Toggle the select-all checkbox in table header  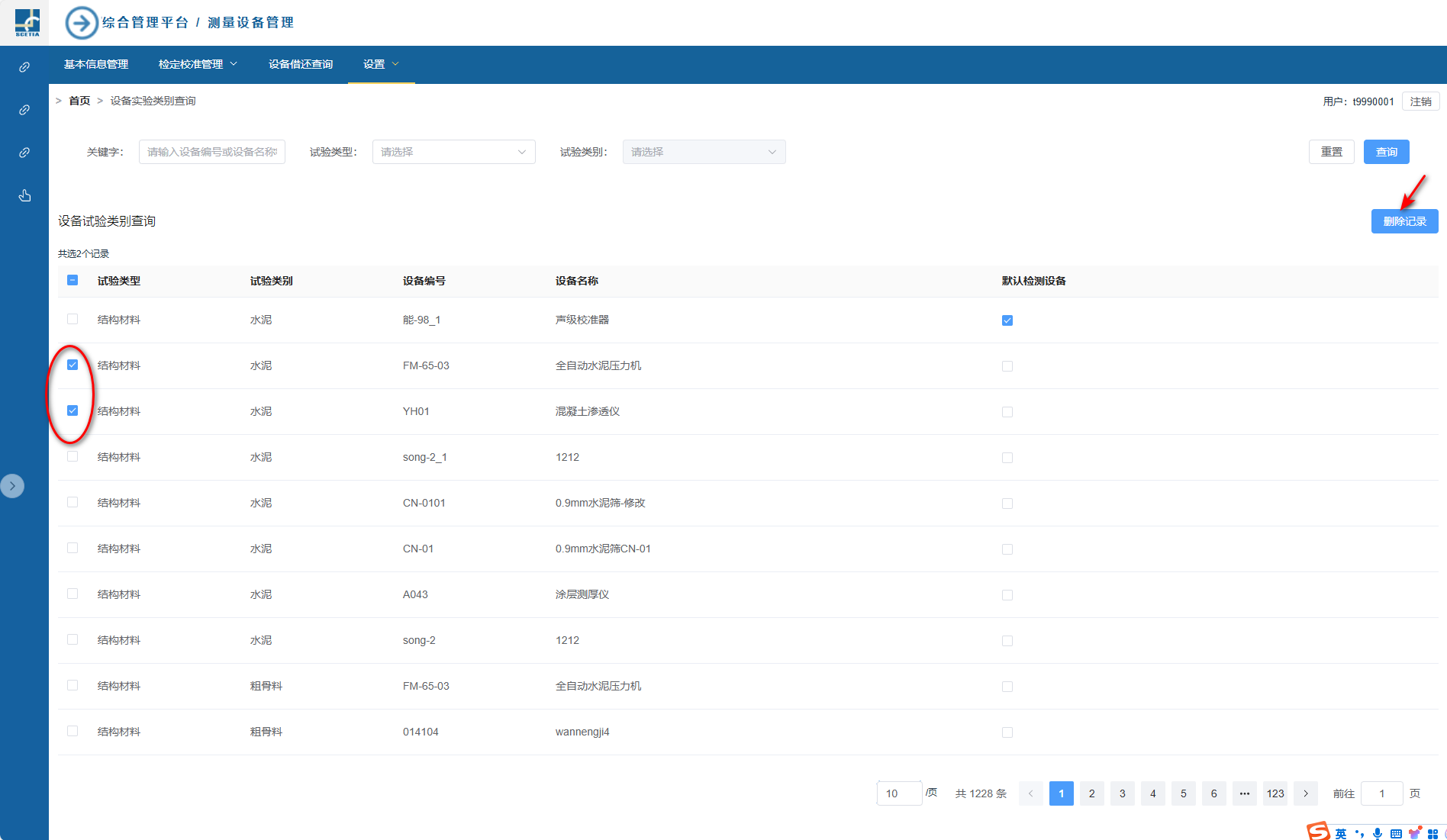(x=73, y=280)
